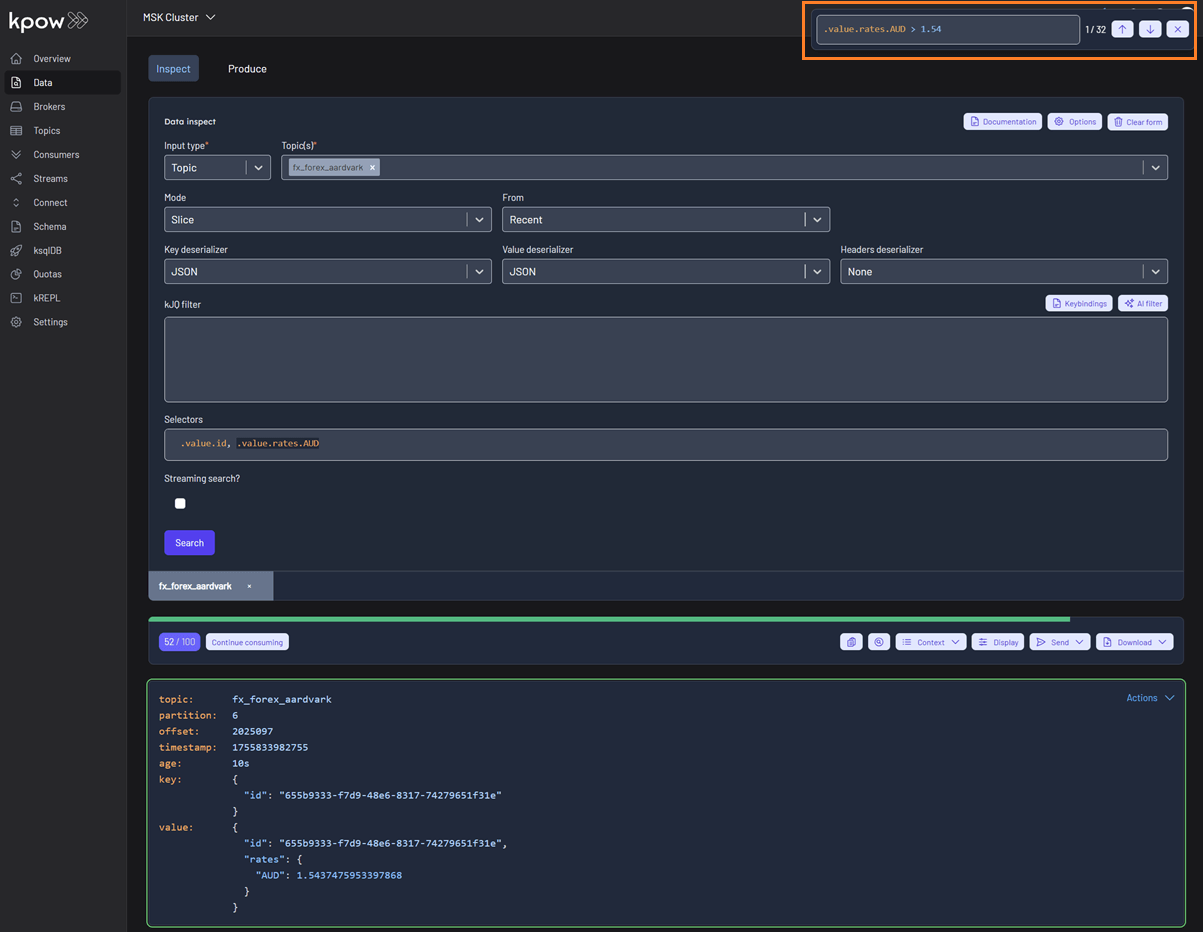Image resolution: width=1203 pixels, height=932 pixels.
Task: Select the fx_forex_aardvark results tab
Action: coord(195,586)
